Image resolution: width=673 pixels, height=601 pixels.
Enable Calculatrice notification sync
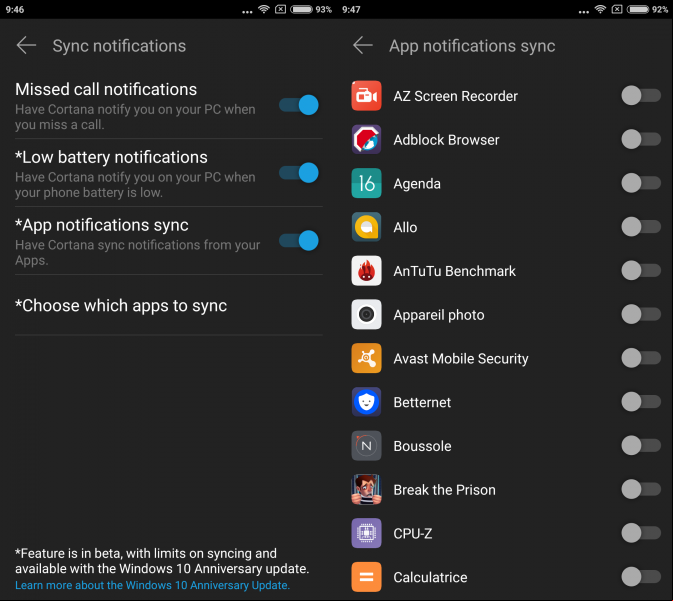tap(641, 577)
